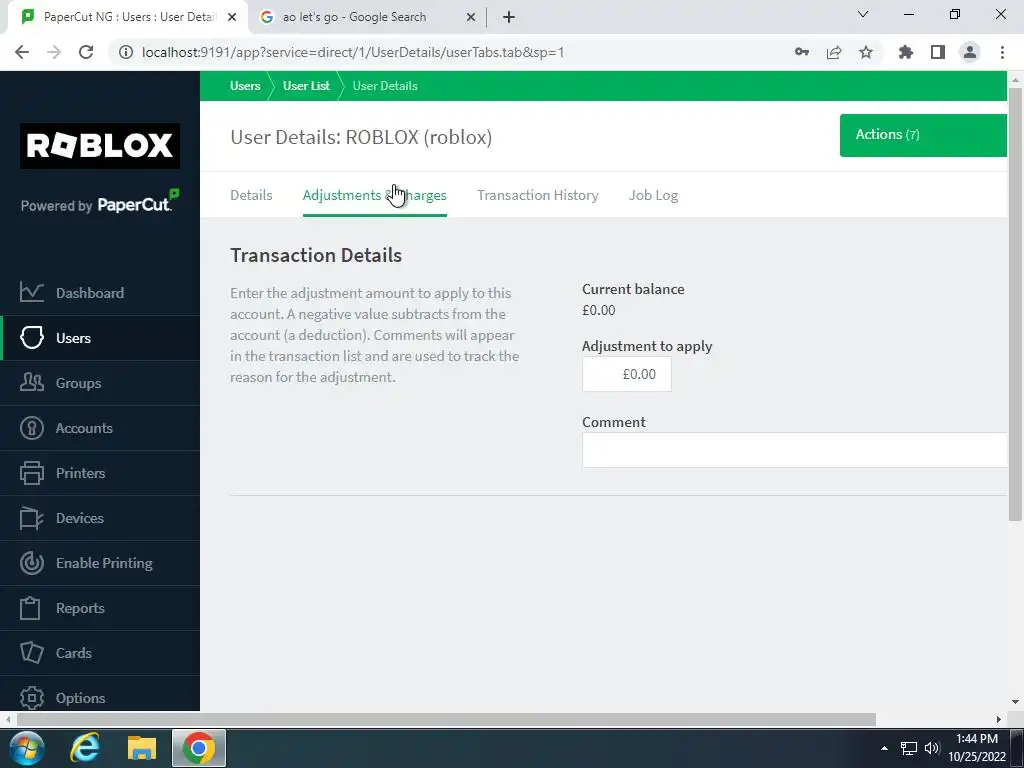Switch to PaperCut NG browser tab
1024x768 pixels.
tap(127, 17)
